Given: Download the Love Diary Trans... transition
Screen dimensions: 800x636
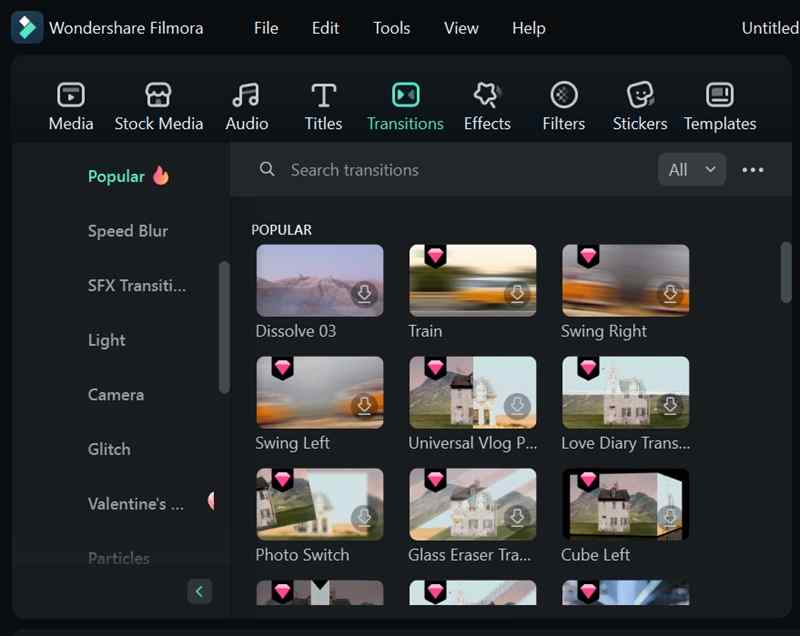Looking at the screenshot, I should click(670, 406).
